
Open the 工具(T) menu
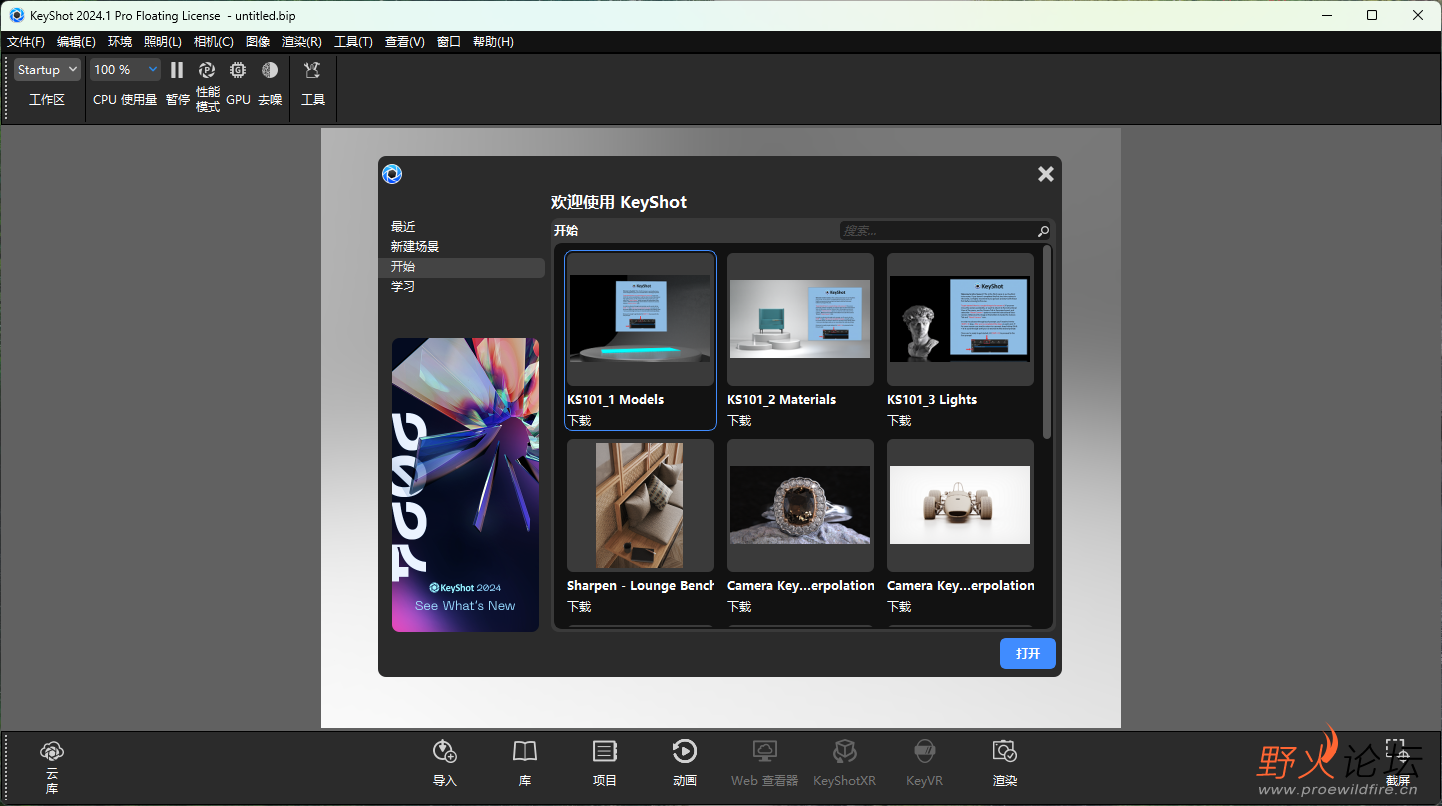click(x=353, y=42)
